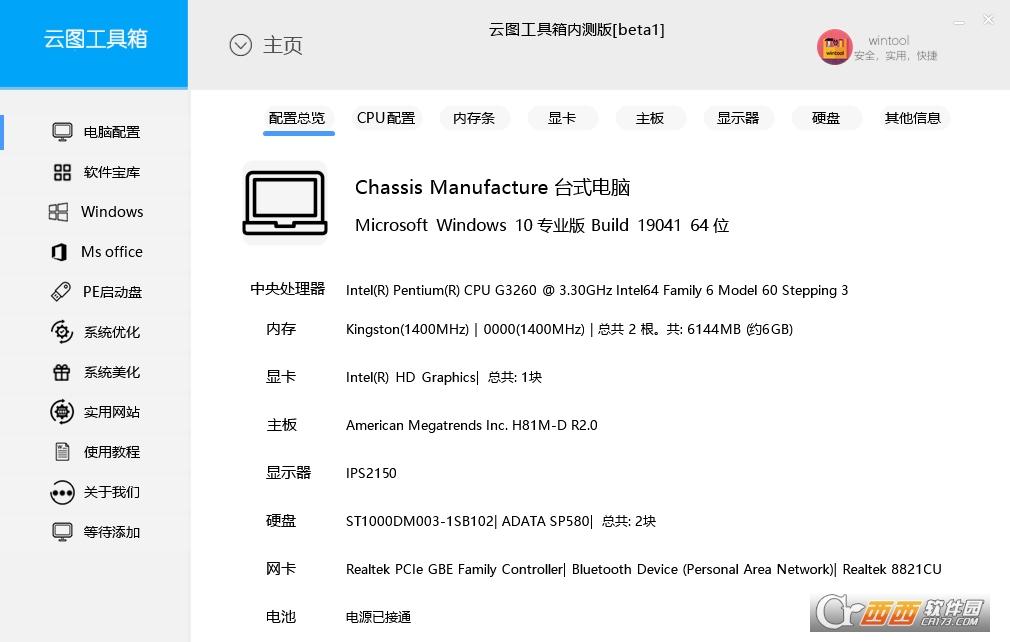Click the PE启动盘 USB drive icon

(61, 292)
